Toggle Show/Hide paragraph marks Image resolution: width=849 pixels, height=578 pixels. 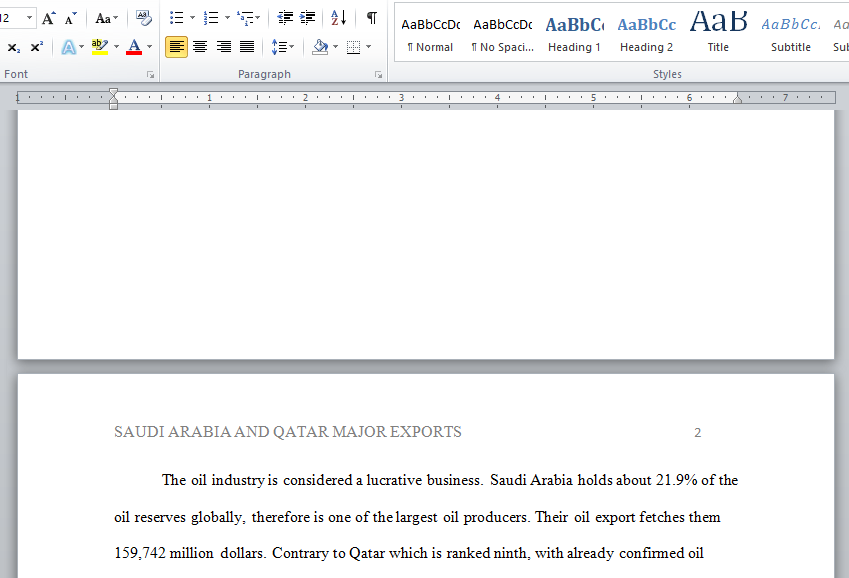371,18
